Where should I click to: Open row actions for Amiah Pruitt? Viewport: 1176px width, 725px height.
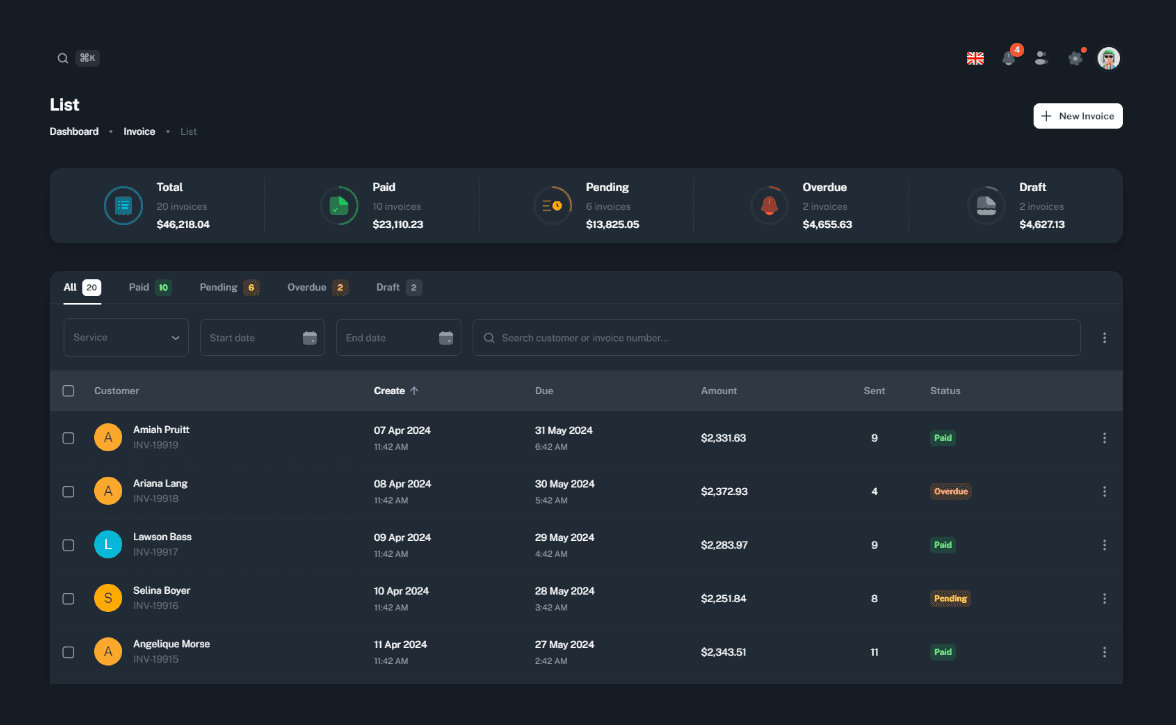[1104, 438]
